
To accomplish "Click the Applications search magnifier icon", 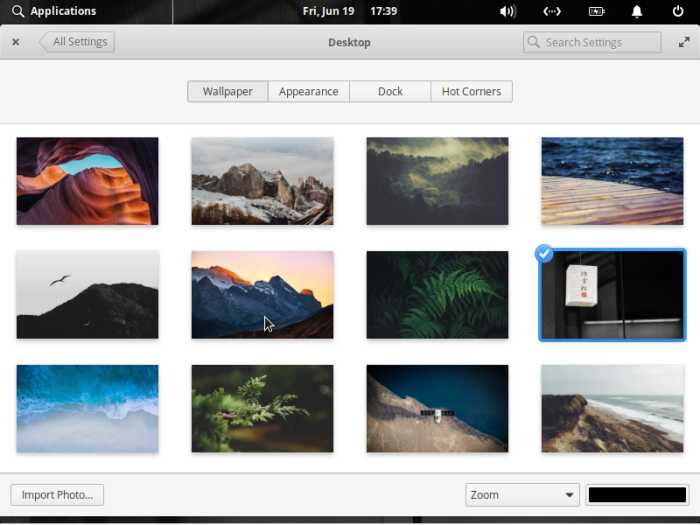I will tap(18, 11).
